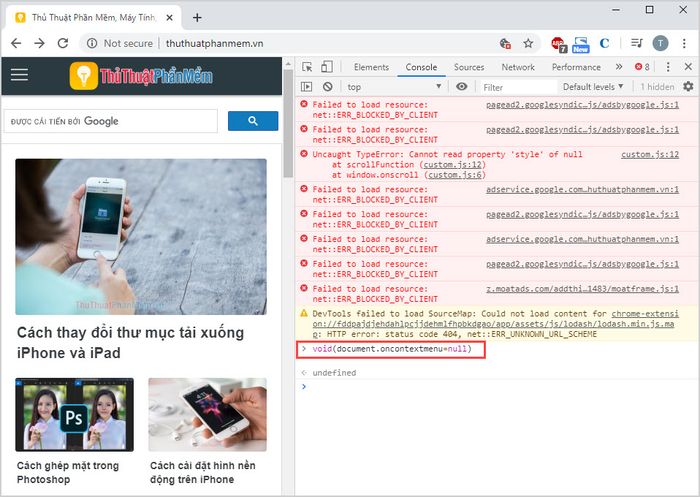Open the blue New extension icon
The image size is (700, 497).
pos(581,44)
